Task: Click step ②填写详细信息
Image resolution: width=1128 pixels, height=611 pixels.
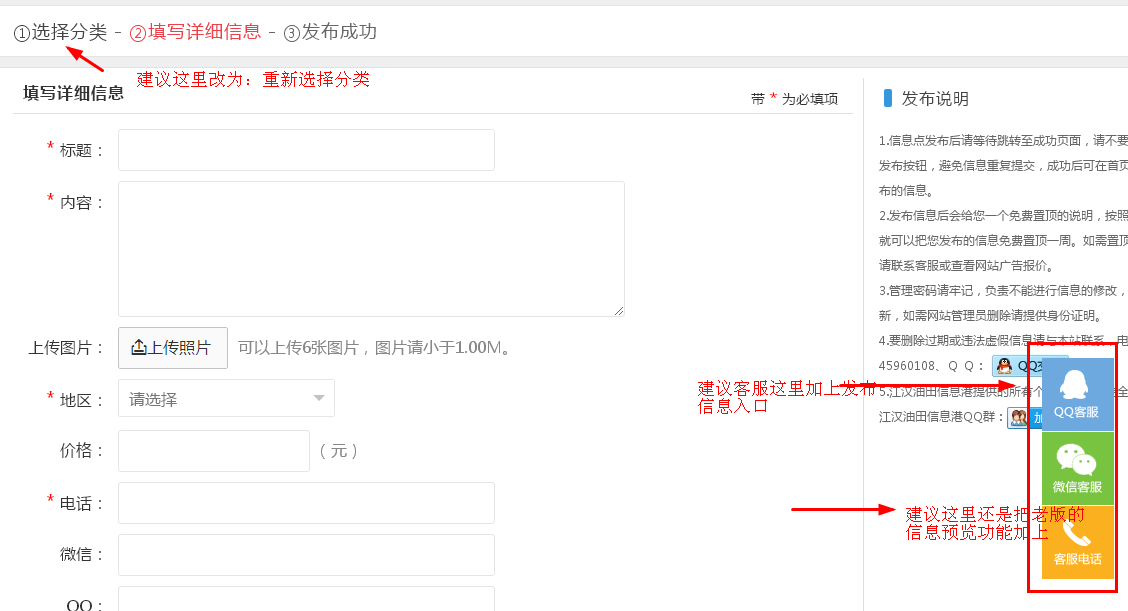Action: pyautogui.click(x=196, y=32)
